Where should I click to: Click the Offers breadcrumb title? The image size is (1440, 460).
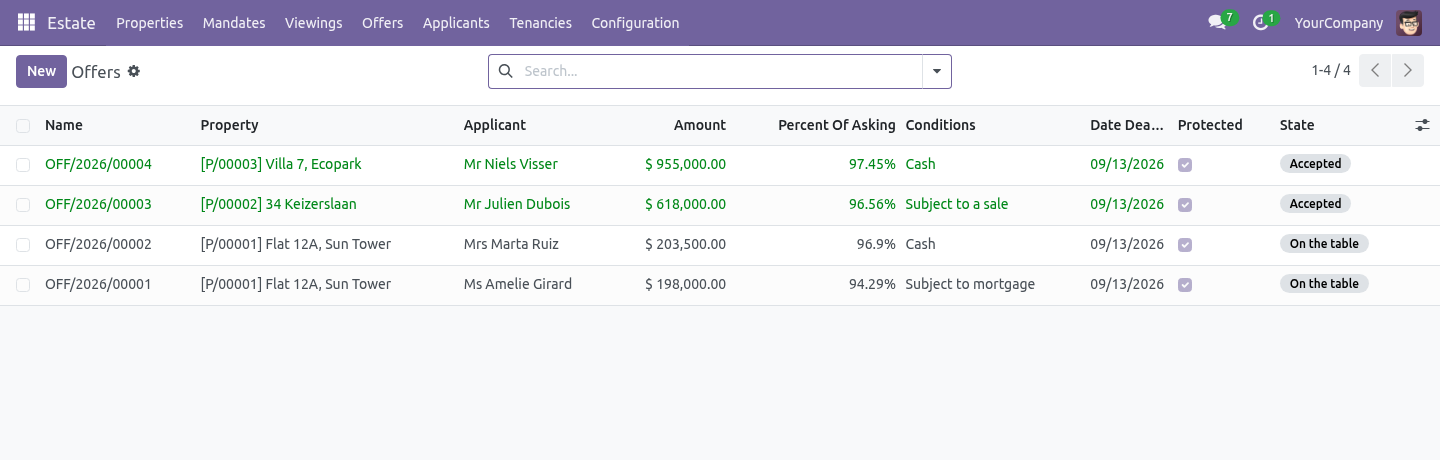(x=96, y=72)
